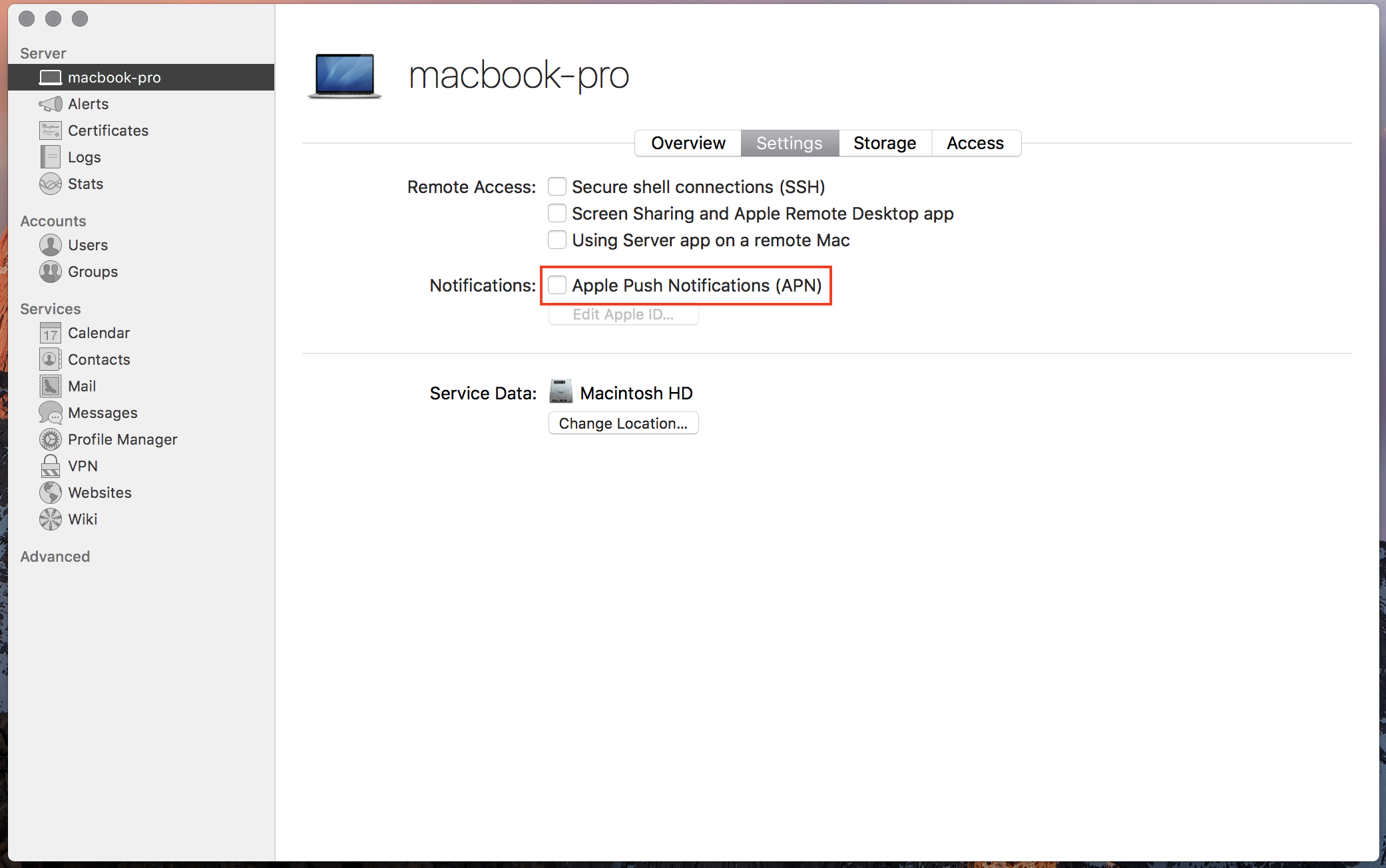This screenshot has height=868, width=1386.
Task: Enable Secure shell connections (SSH) checkbox
Action: click(x=557, y=187)
